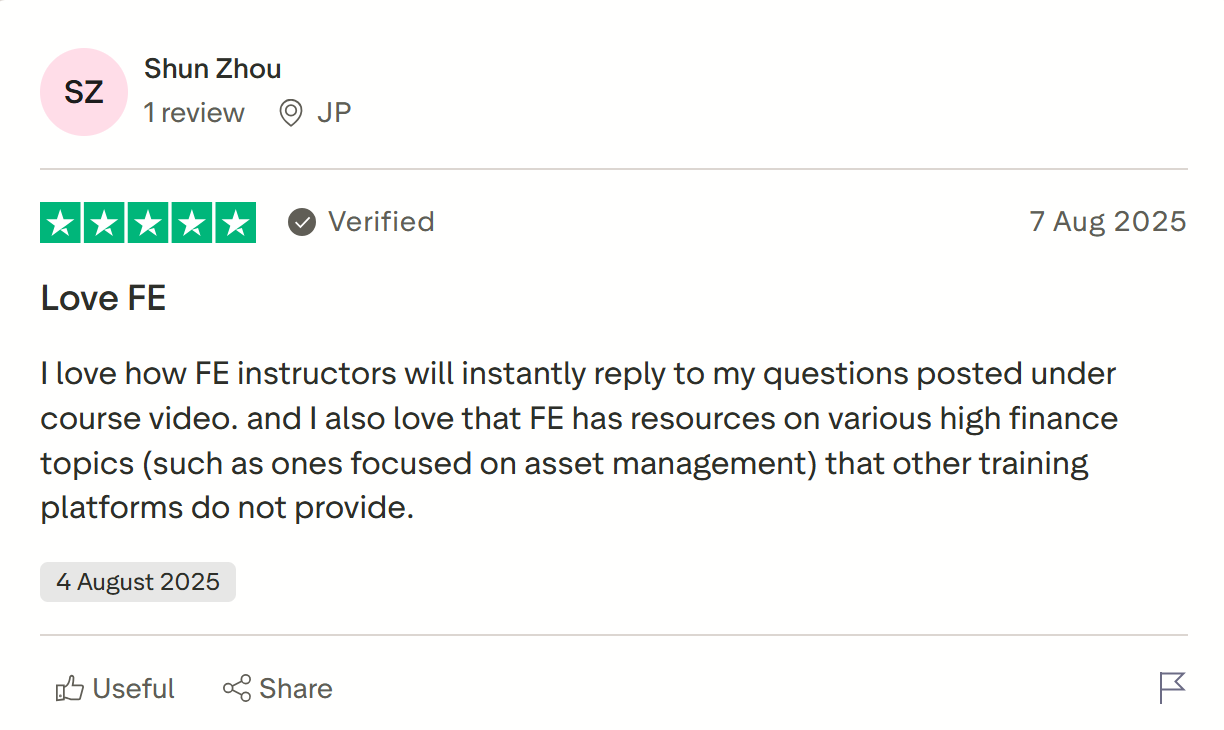Click the second green rating star
Image resolution: width=1224 pixels, height=730 pixels.
click(x=105, y=222)
